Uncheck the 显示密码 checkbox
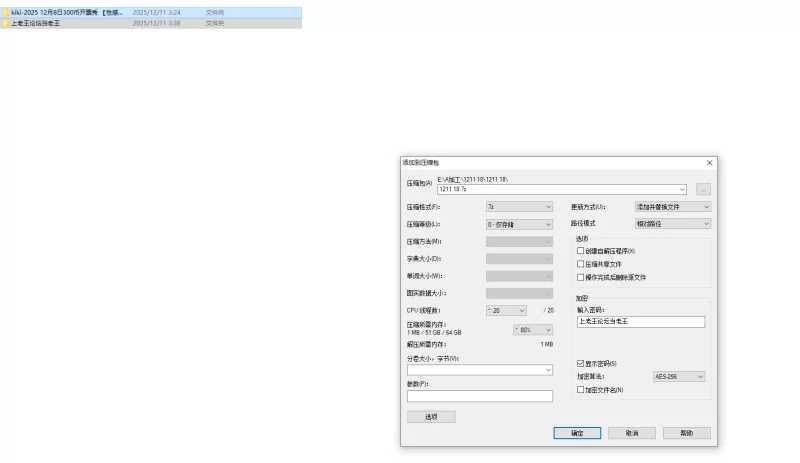800x463 pixels. point(580,363)
